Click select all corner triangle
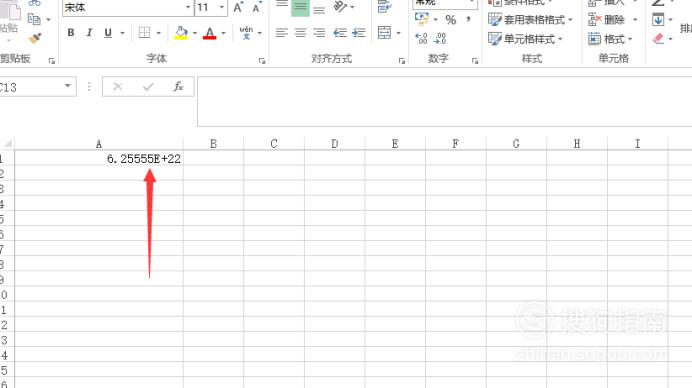This screenshot has height=388, width=692. (8, 144)
